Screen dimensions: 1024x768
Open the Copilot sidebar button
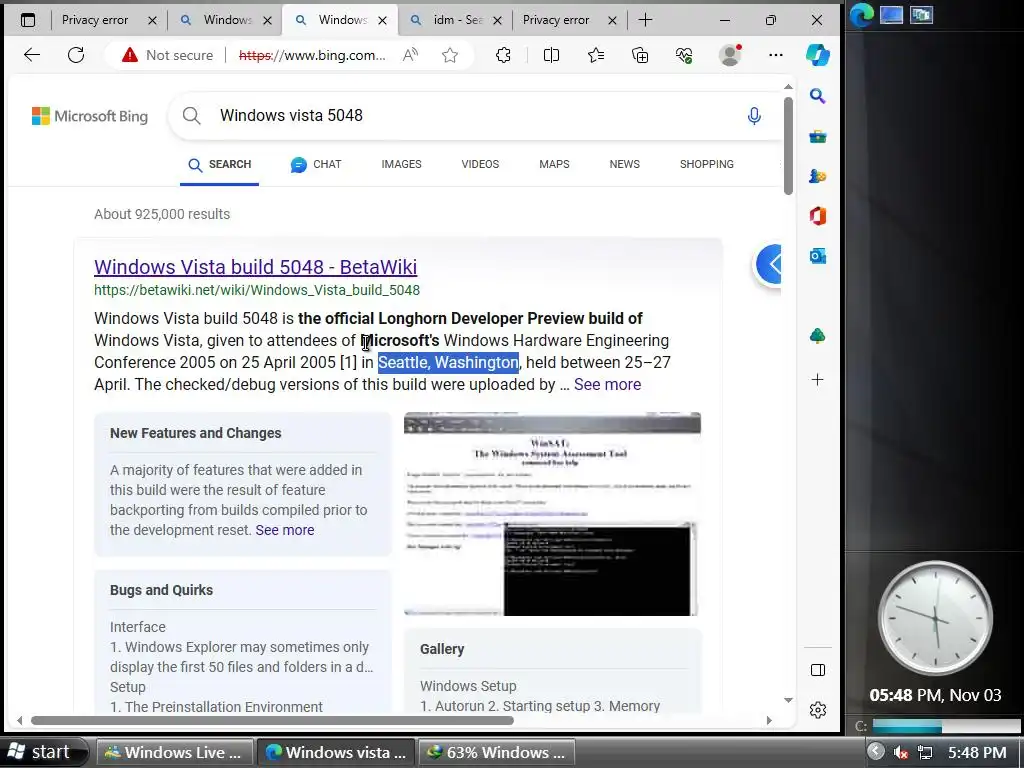pyautogui.click(x=818, y=55)
